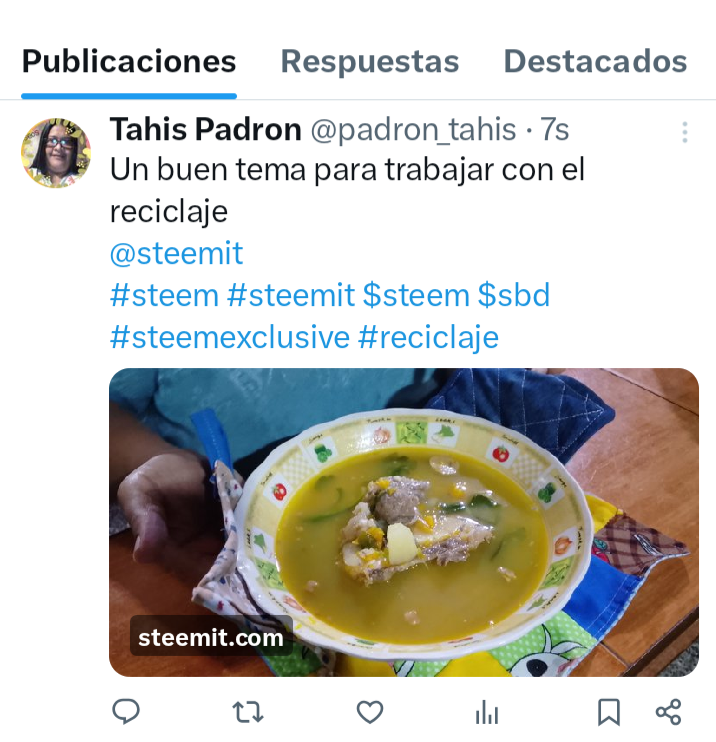This screenshot has width=716, height=742.
Task: Open the #steem hashtag
Action: tap(164, 295)
